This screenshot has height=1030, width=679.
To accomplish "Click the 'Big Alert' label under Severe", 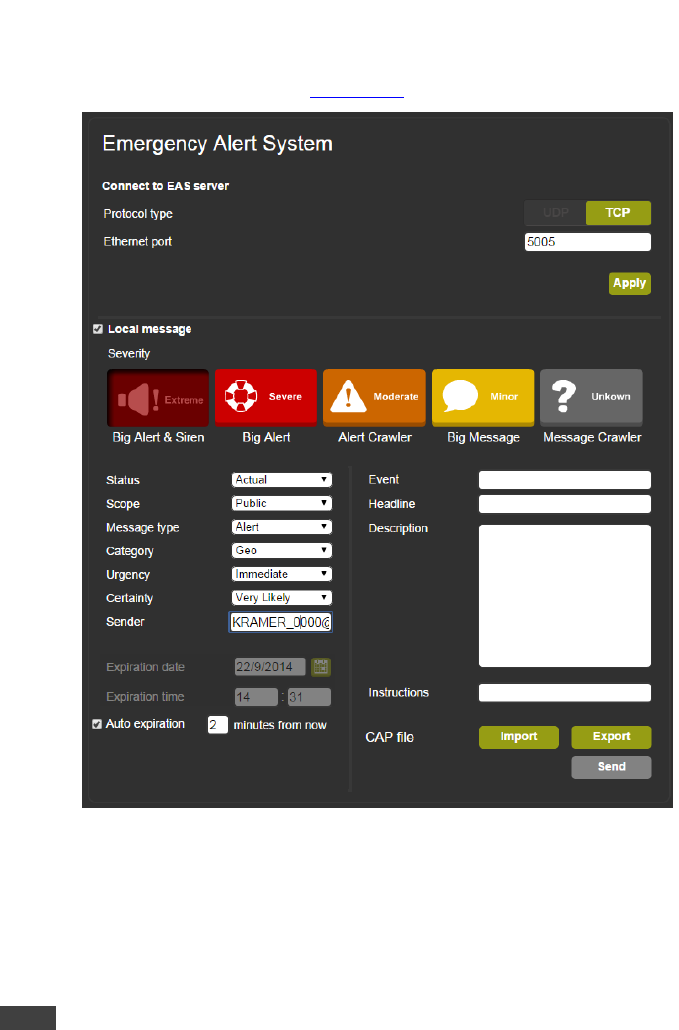I will coord(266,437).
